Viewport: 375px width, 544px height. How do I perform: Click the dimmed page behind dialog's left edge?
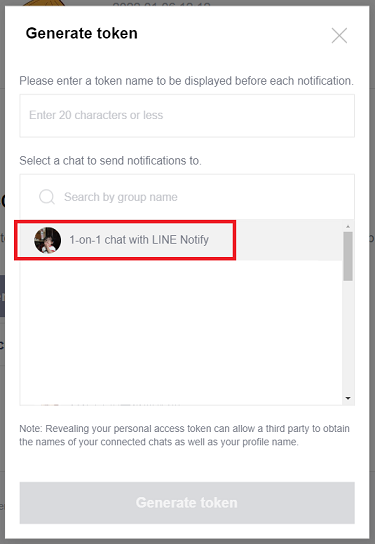pos(2,278)
